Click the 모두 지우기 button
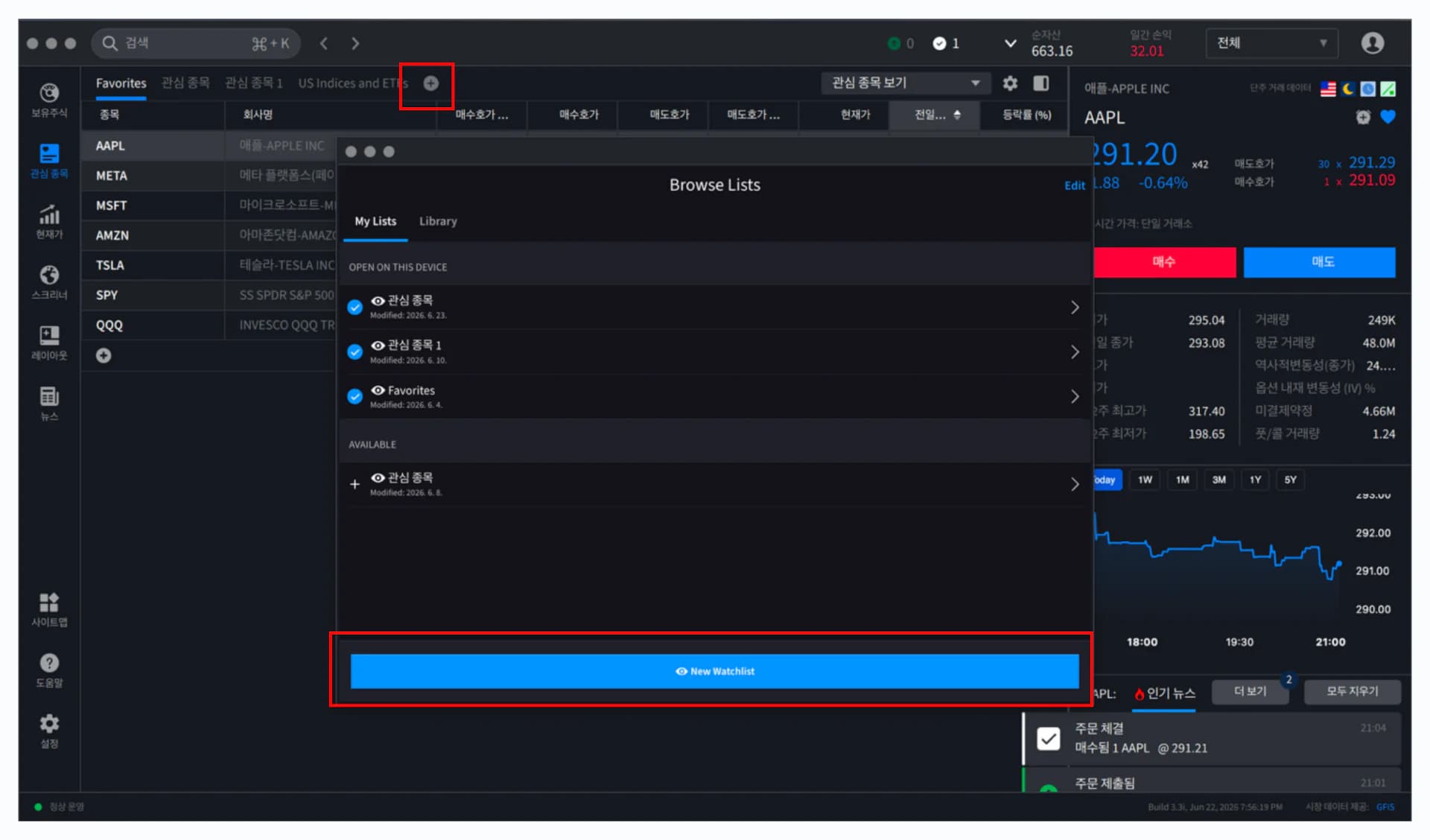The image size is (1430, 840). pyautogui.click(x=1352, y=692)
